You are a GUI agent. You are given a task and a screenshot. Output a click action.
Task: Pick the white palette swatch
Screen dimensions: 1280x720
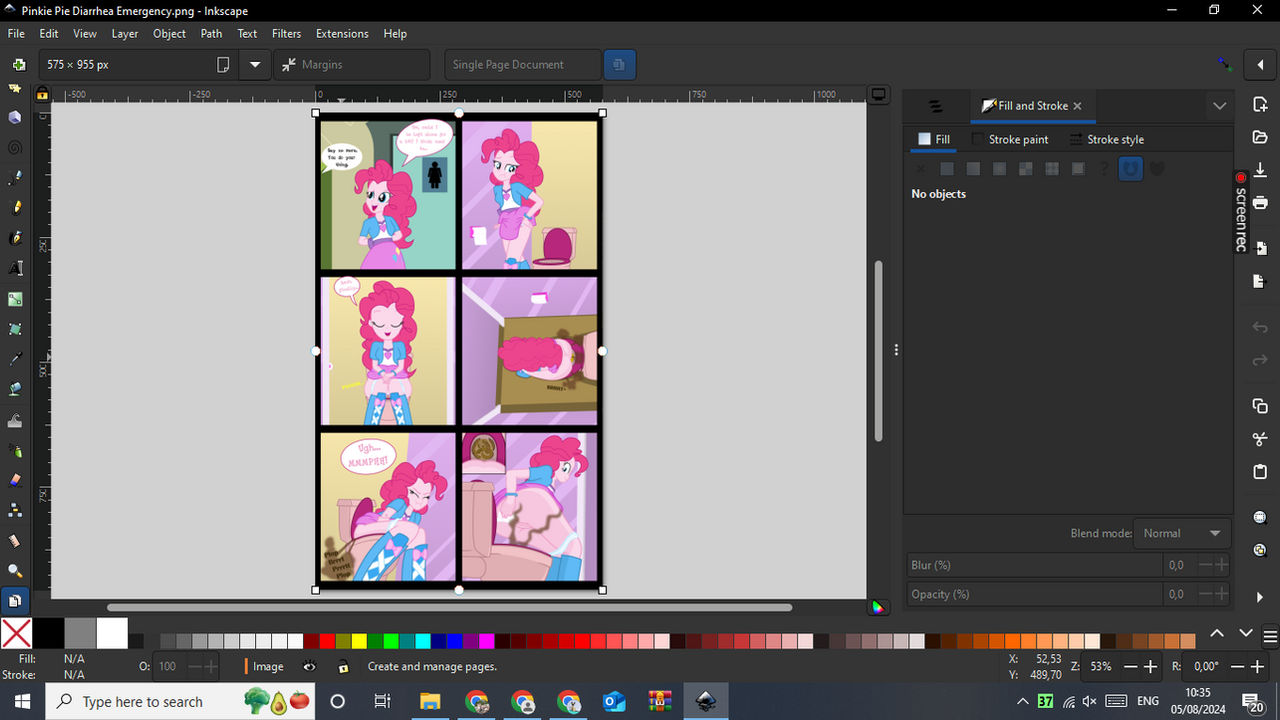point(112,633)
